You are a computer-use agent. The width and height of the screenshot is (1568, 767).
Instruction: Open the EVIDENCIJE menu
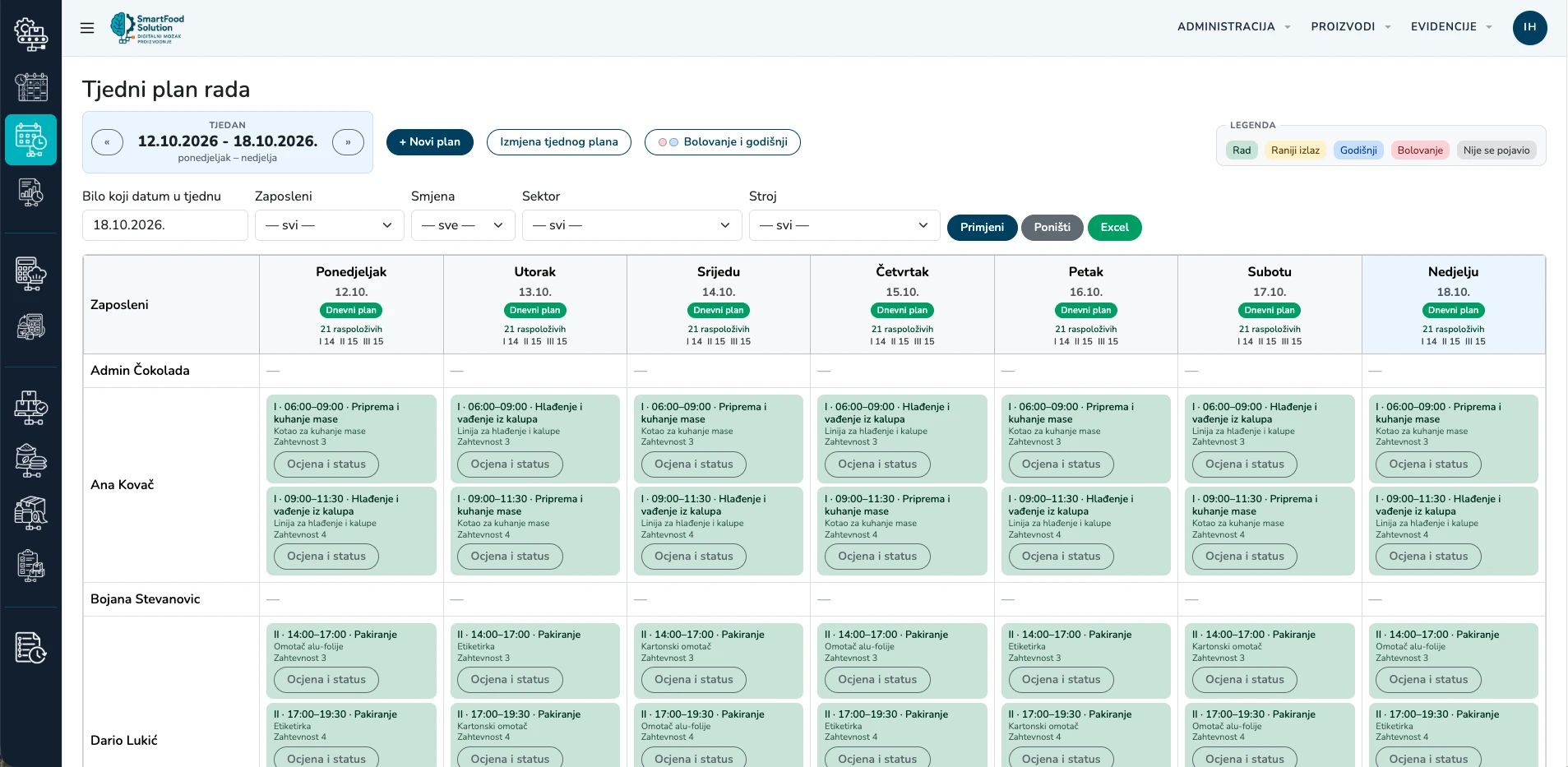coord(1451,27)
